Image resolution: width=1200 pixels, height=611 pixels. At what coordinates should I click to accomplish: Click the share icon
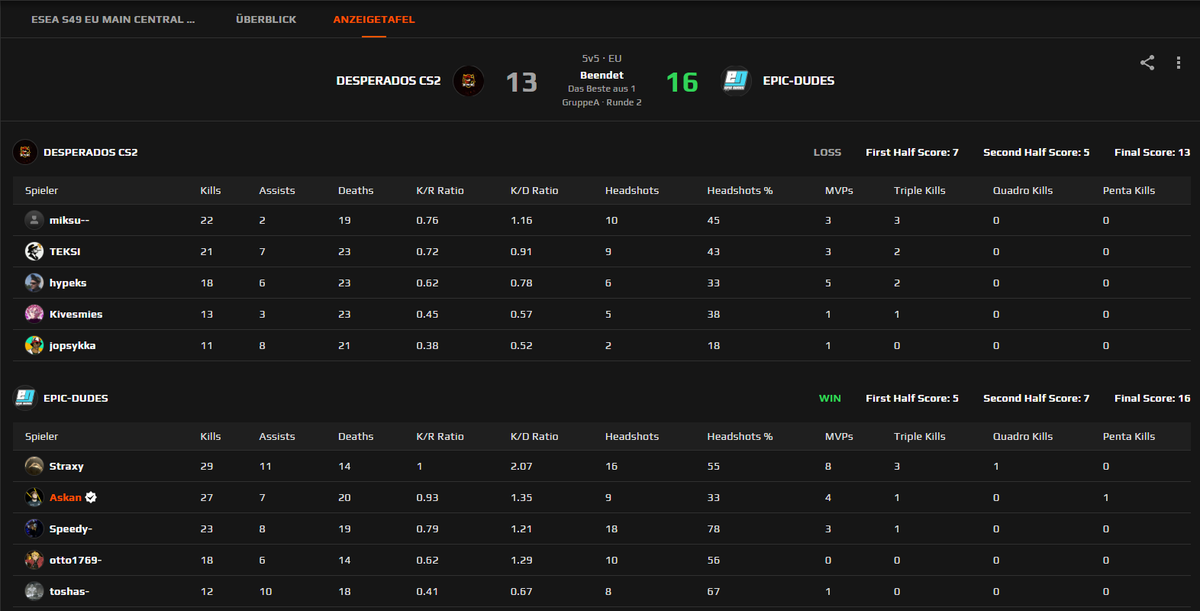point(1147,62)
